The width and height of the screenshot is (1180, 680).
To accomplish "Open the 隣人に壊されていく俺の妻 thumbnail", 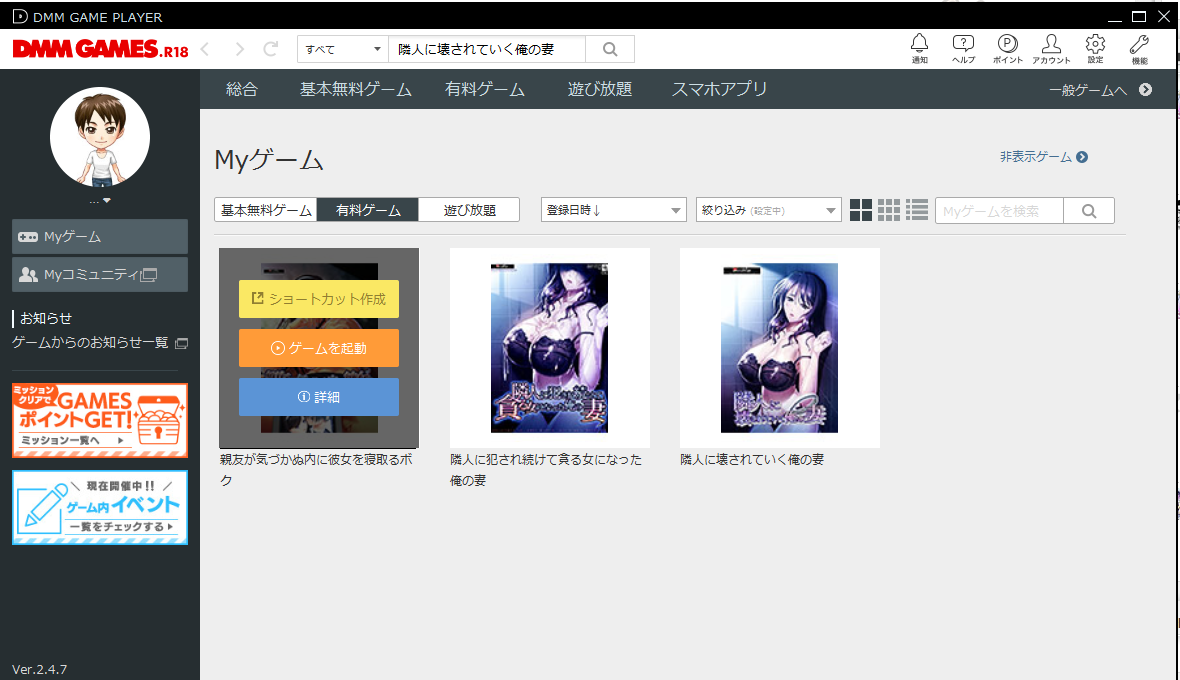I will click(780, 348).
